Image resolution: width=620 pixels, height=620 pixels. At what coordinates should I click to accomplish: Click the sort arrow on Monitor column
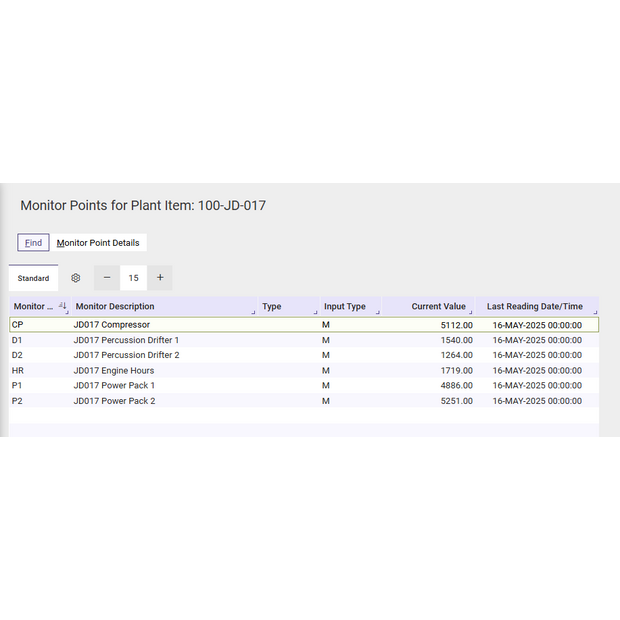tap(62, 306)
